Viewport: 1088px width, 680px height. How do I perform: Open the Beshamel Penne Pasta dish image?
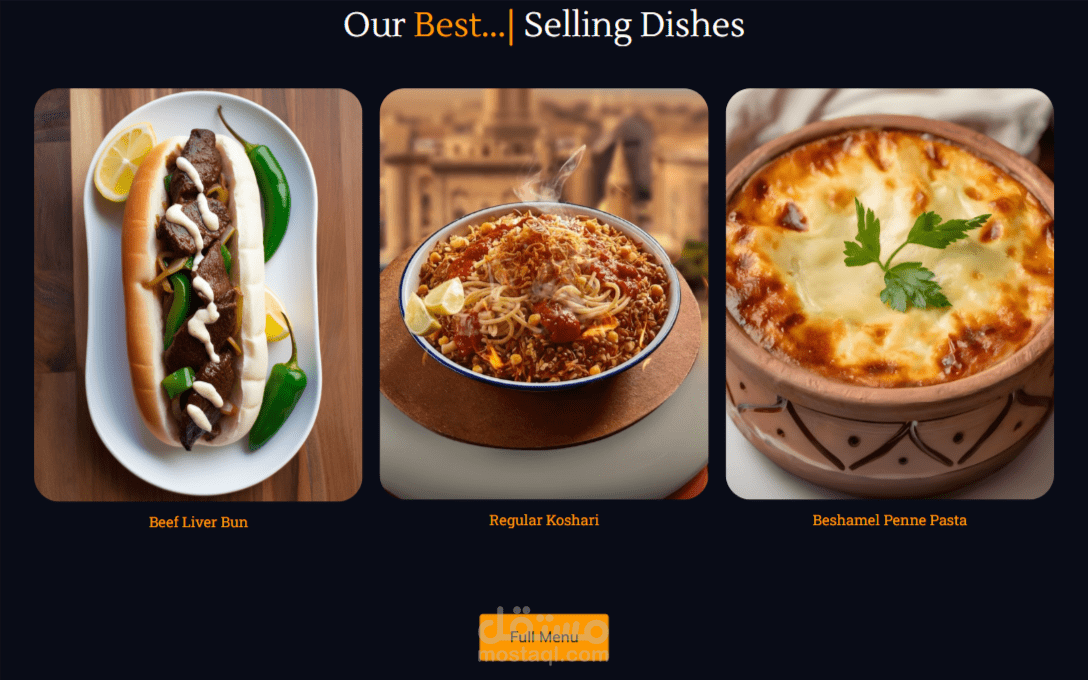[x=890, y=294]
